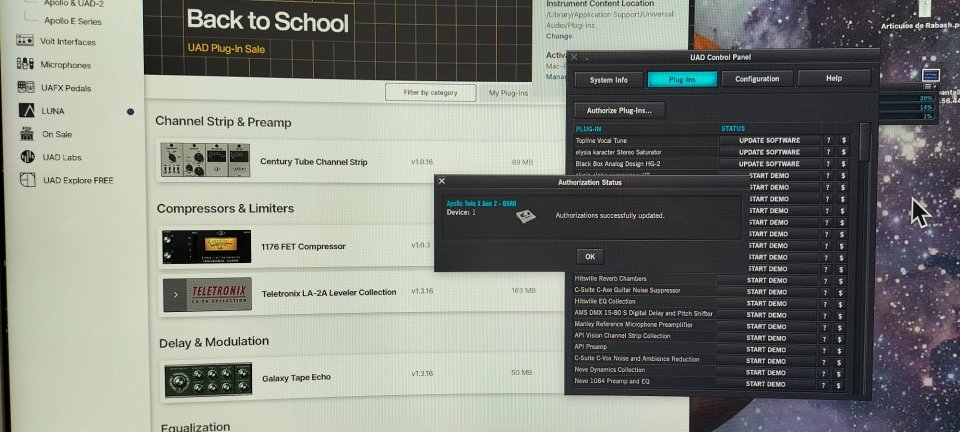Screen dimensions: 960x432
Task: Click the UAD Explore FREE icon
Action: [x=28, y=180]
